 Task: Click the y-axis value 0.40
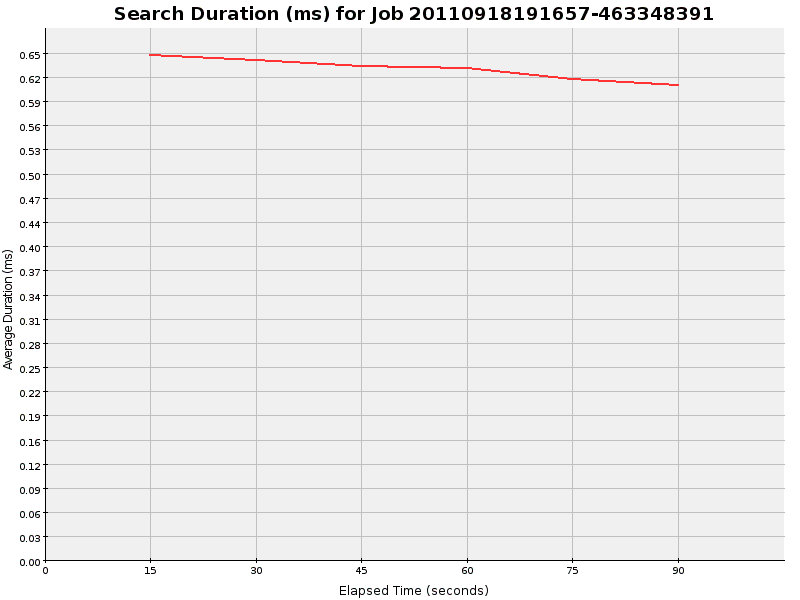click(x=30, y=248)
